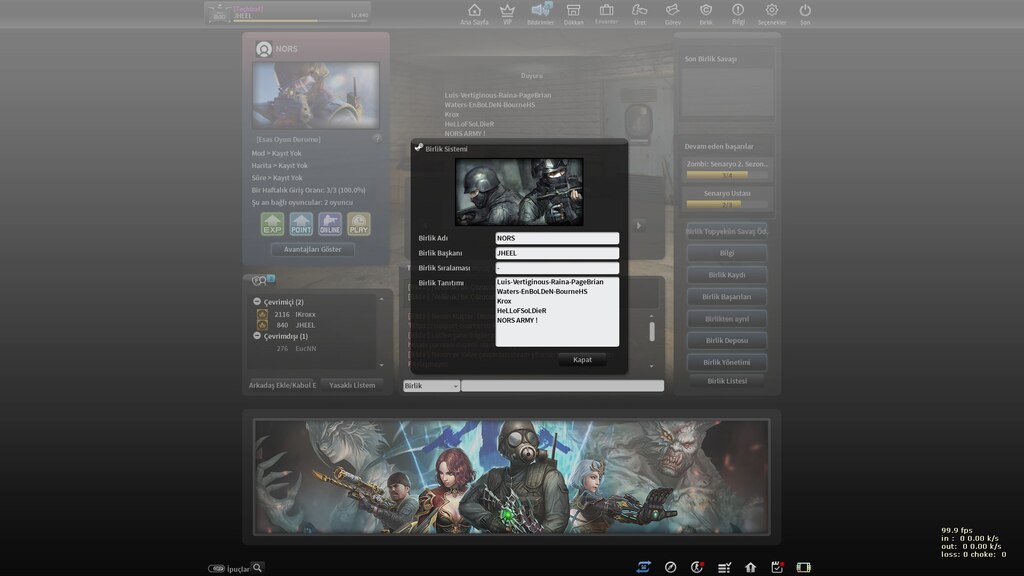
Task: Open the Birlik Deposu button
Action: [x=727, y=340]
